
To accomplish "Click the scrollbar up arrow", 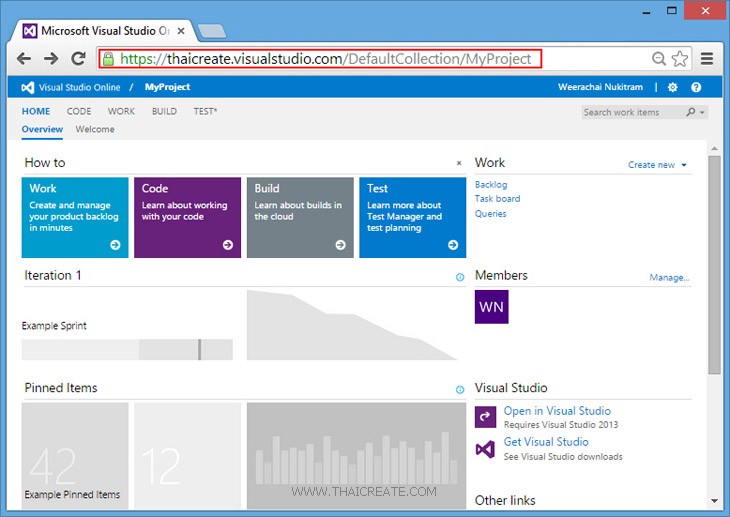I will [714, 149].
